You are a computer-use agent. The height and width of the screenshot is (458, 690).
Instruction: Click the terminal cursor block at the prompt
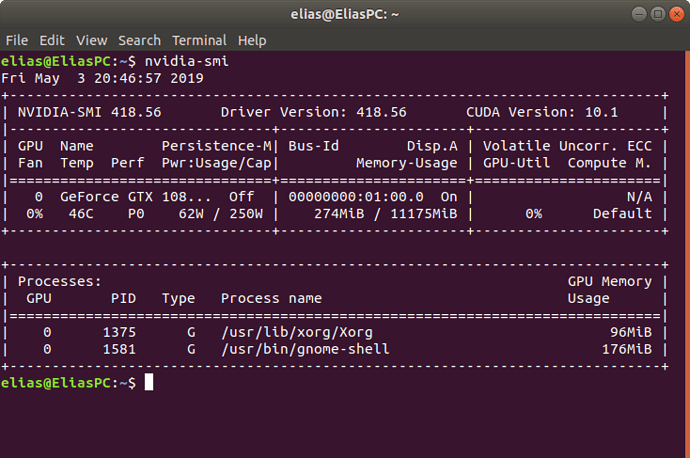coord(149,382)
